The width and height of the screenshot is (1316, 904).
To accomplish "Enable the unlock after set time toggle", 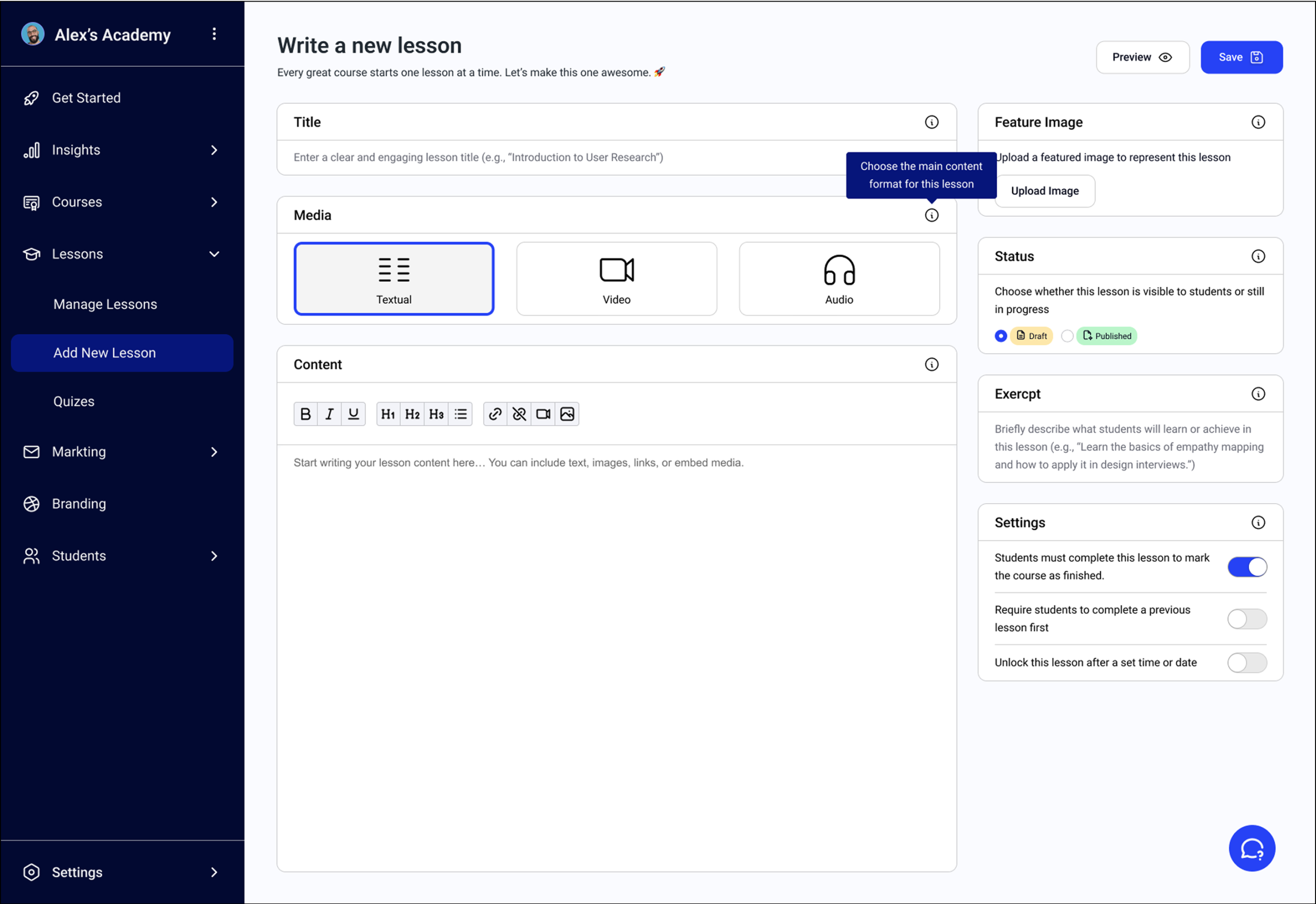I will click(1247, 662).
